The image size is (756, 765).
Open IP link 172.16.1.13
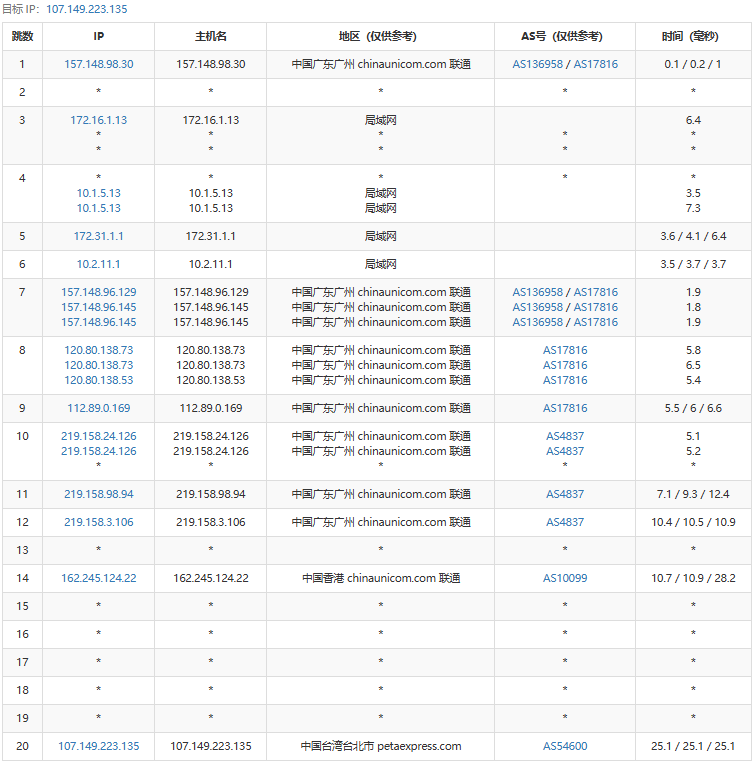tap(99, 120)
